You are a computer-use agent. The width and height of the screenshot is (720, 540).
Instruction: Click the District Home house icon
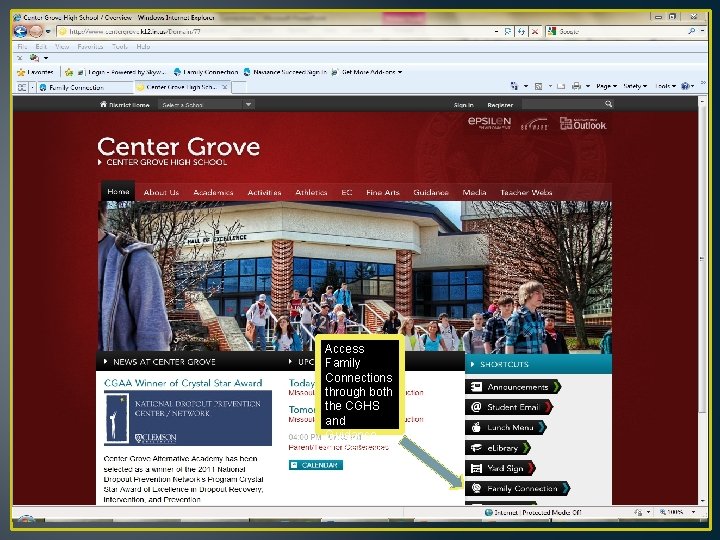[103, 104]
